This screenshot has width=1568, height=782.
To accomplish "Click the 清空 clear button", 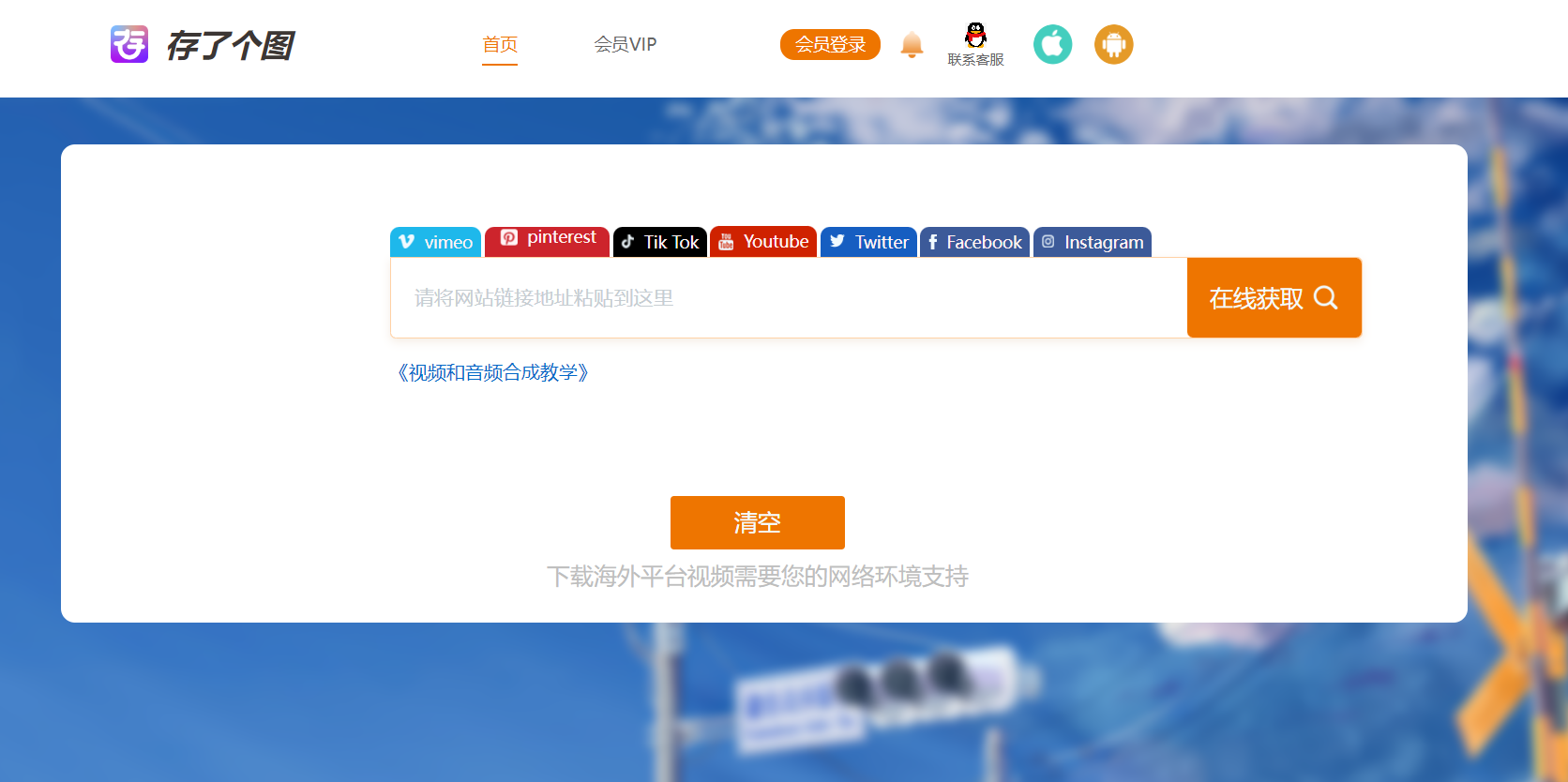I will (758, 522).
